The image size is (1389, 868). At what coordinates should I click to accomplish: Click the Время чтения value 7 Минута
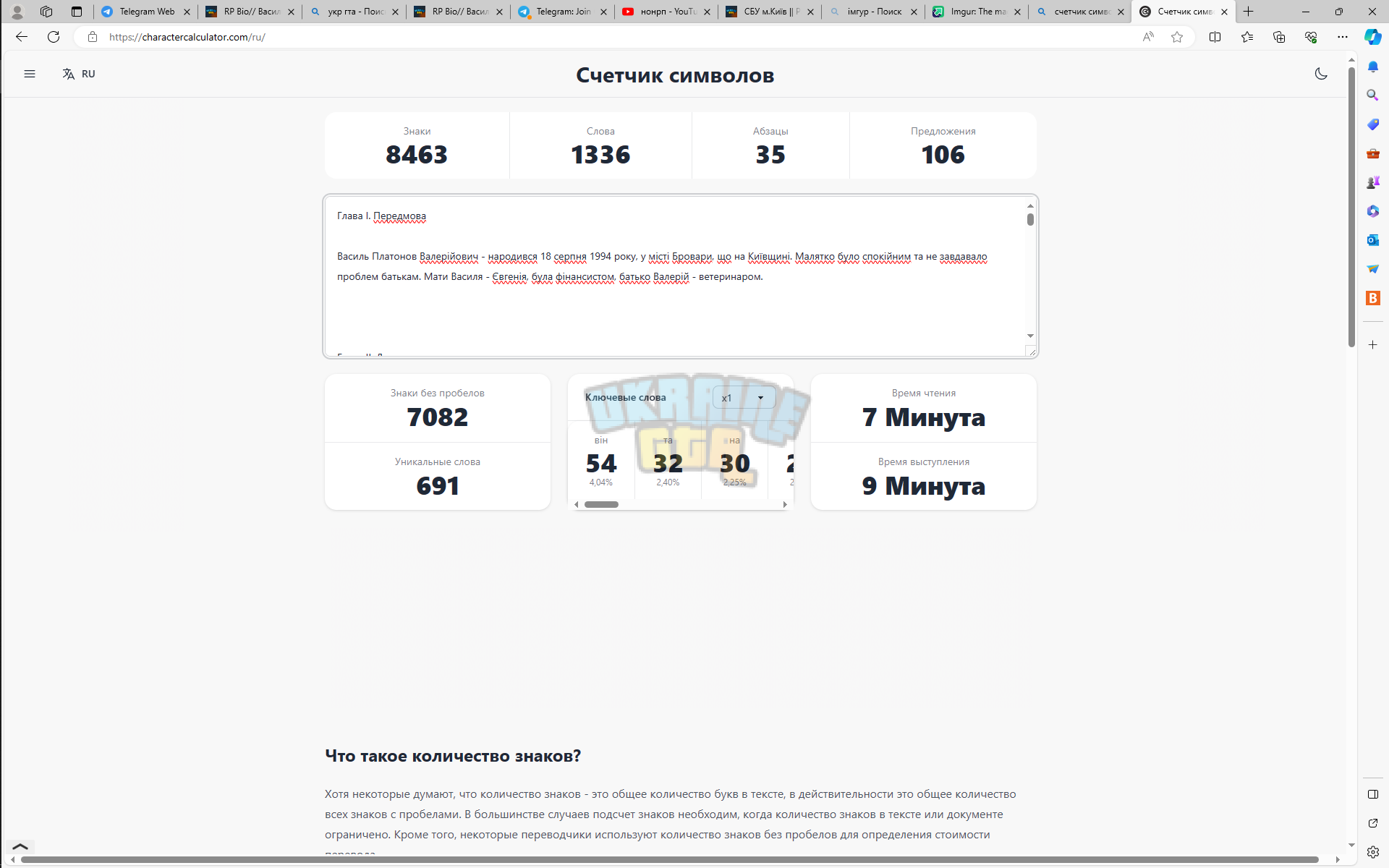click(924, 417)
